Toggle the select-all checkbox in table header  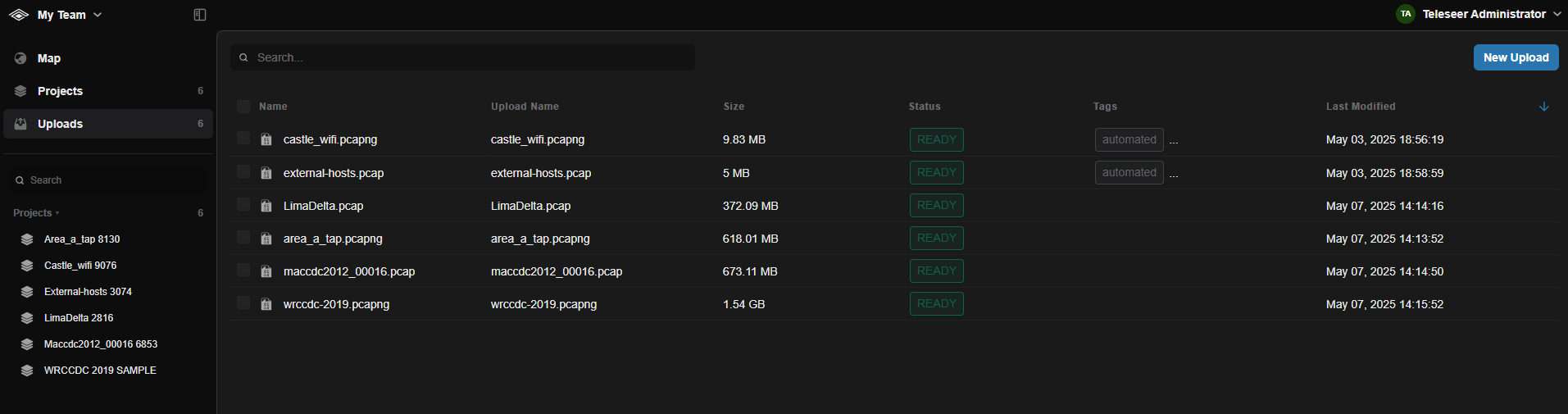[x=243, y=107]
